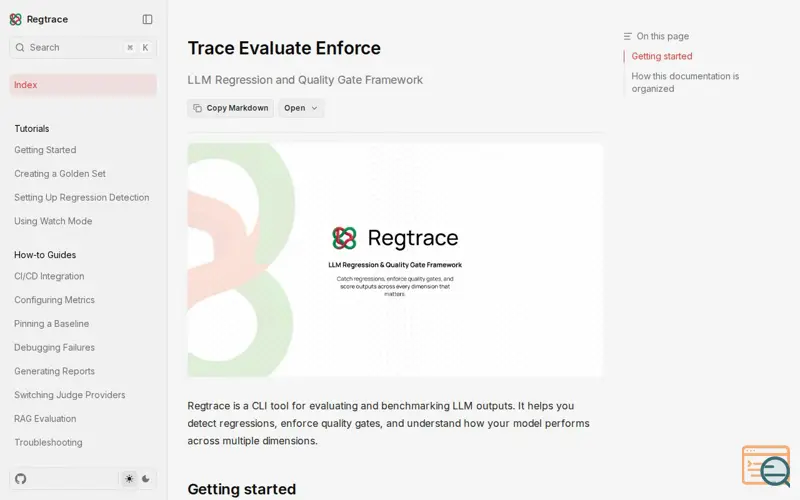Go to Pinning a Baseline guide
This screenshot has width=800, height=500.
coord(52,323)
